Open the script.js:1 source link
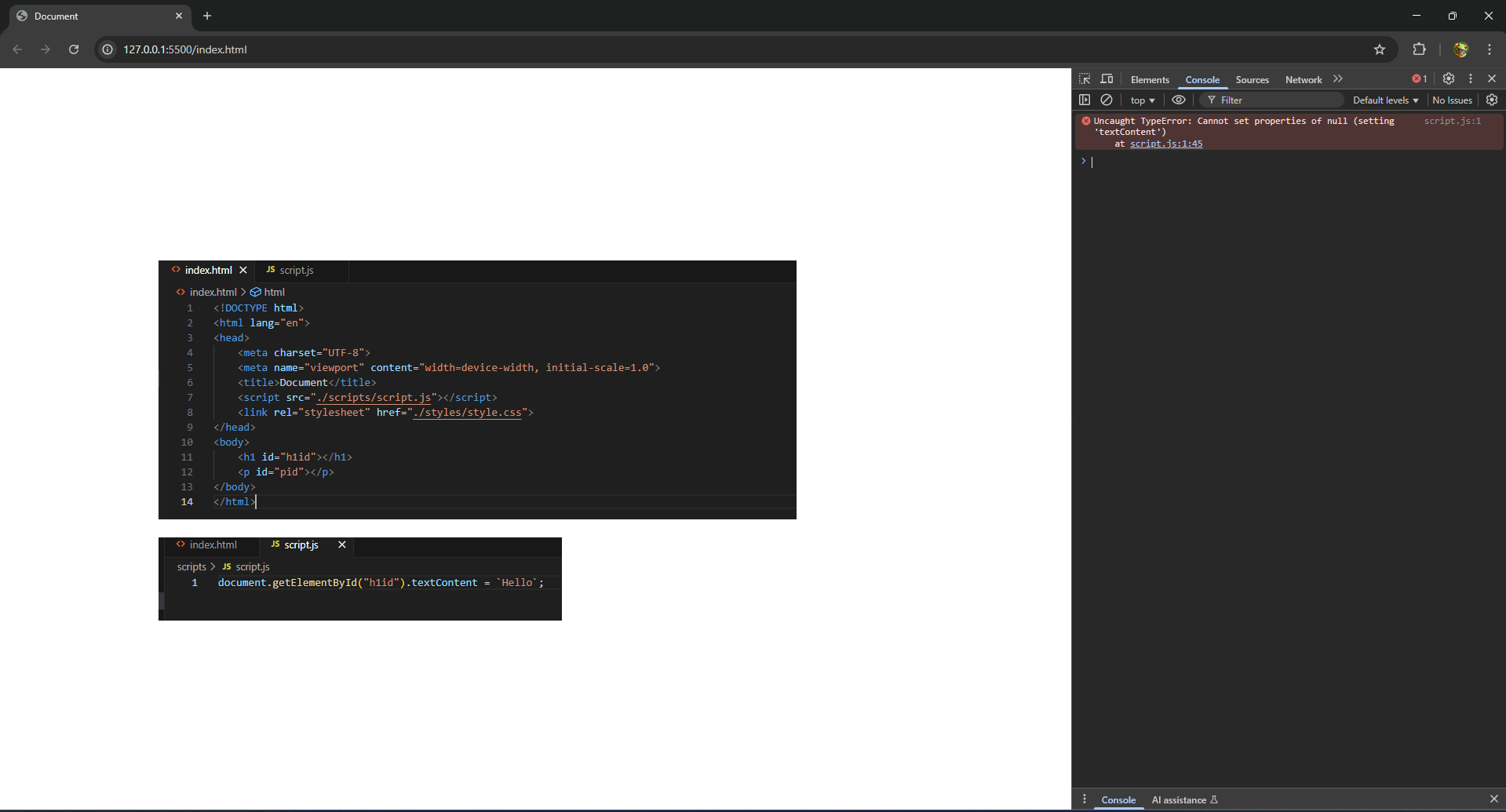This screenshot has width=1506, height=812. click(x=1453, y=121)
